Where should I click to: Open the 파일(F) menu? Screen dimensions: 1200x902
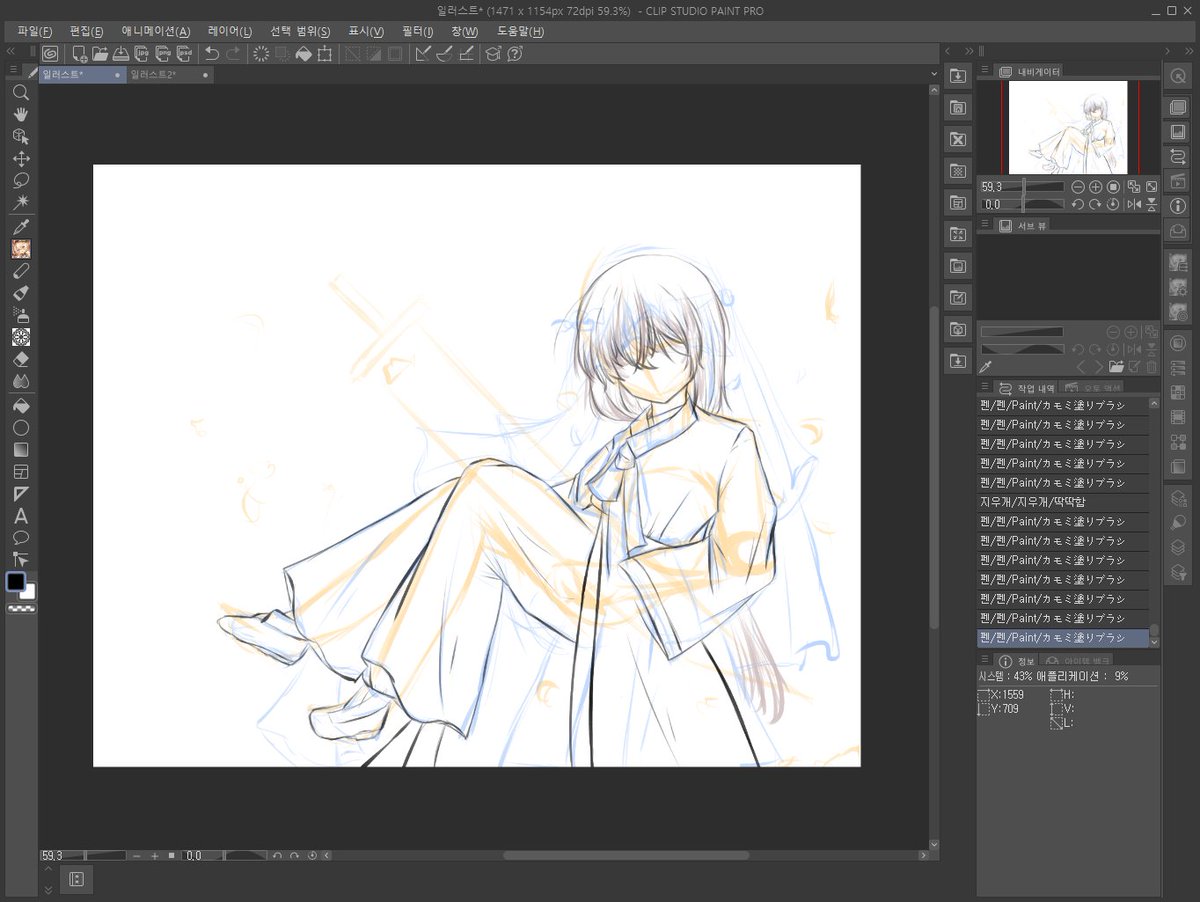click(35, 32)
